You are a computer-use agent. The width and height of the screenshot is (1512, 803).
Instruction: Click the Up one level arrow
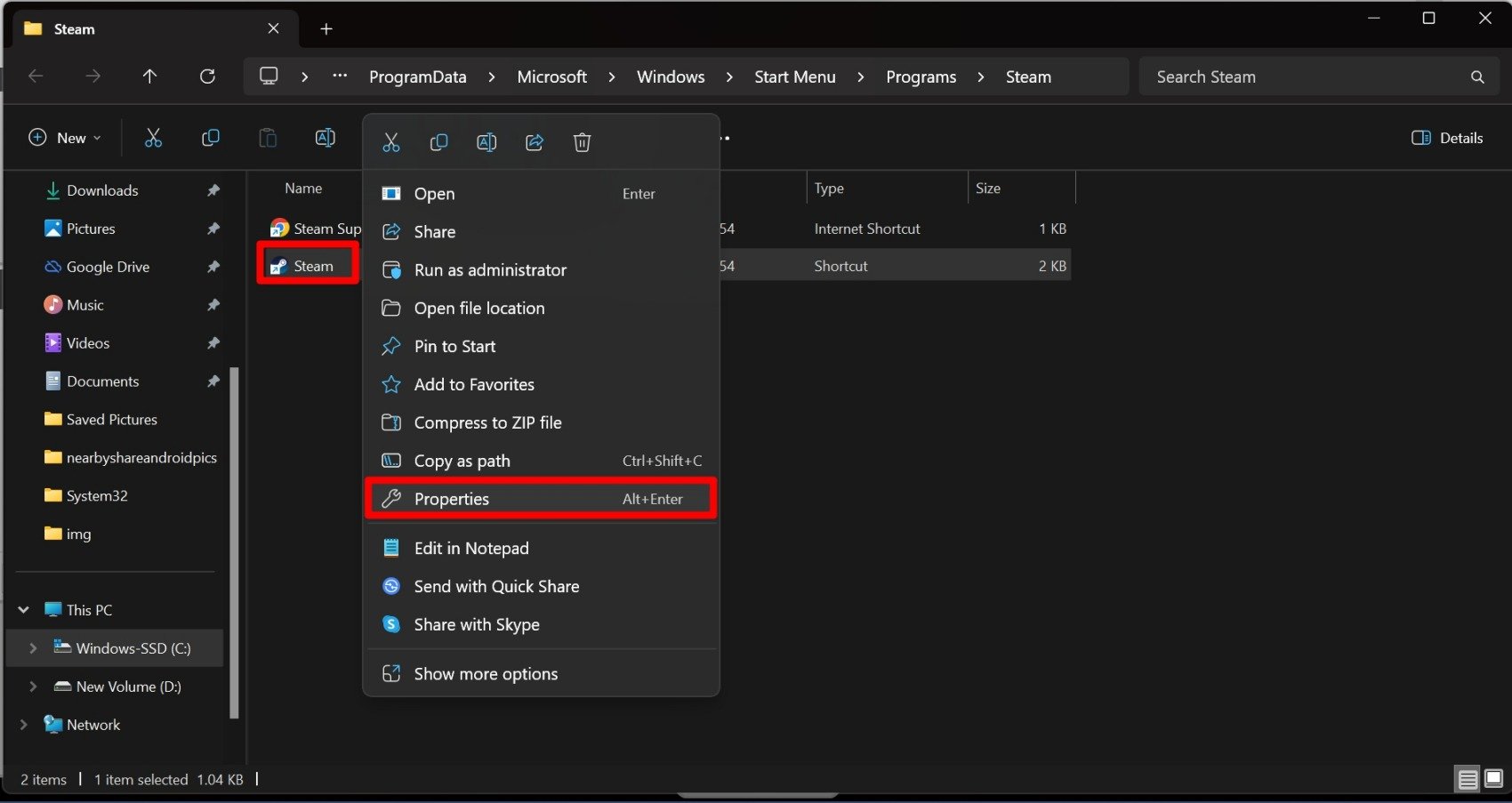coord(149,76)
